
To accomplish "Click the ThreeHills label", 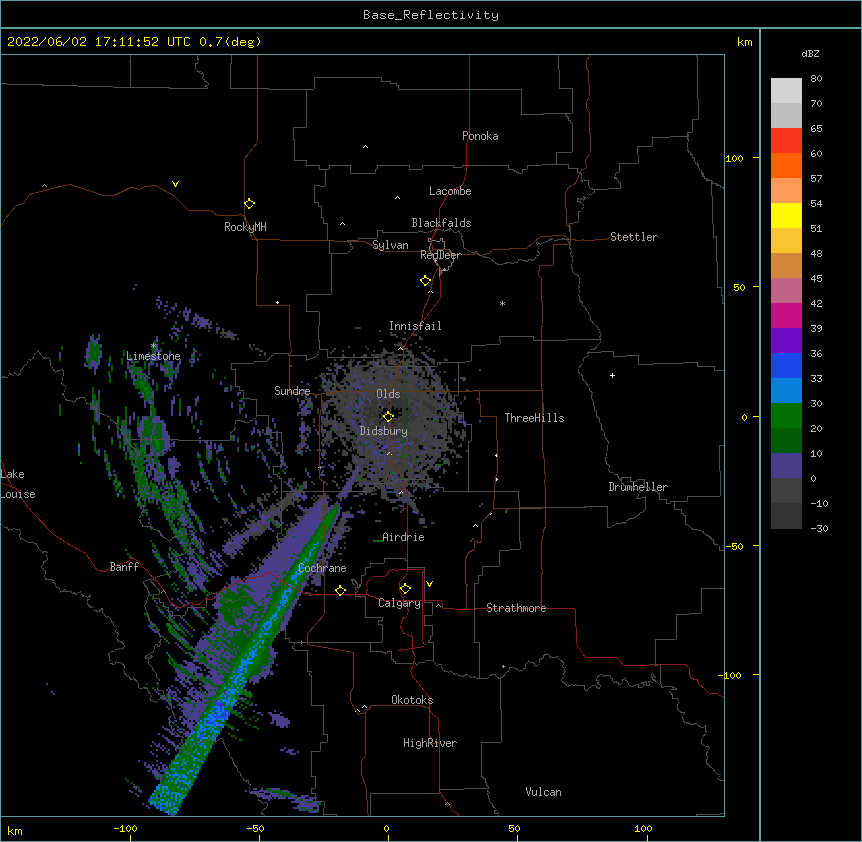I will coord(534,418).
